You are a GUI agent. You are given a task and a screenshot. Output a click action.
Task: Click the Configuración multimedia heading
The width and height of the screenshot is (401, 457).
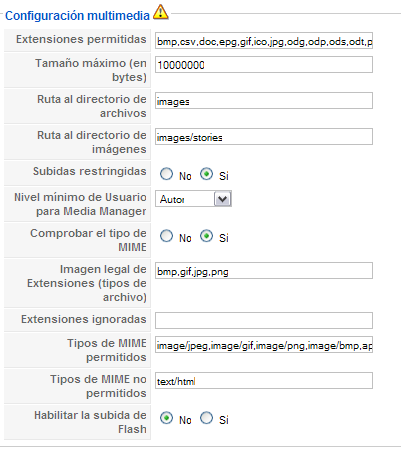77,16
